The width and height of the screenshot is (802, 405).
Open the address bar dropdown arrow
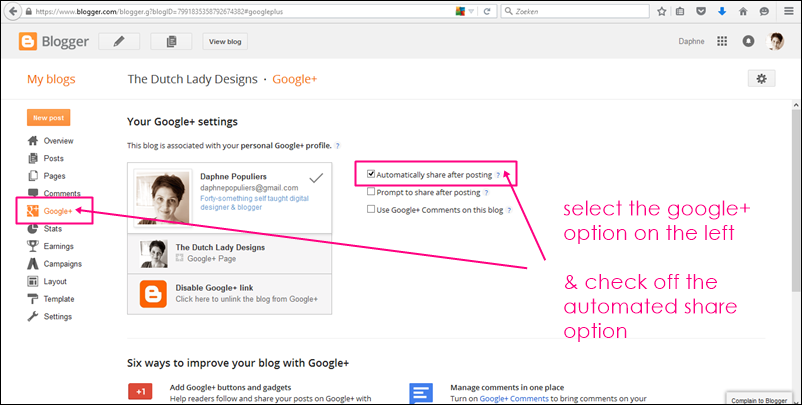(472, 11)
